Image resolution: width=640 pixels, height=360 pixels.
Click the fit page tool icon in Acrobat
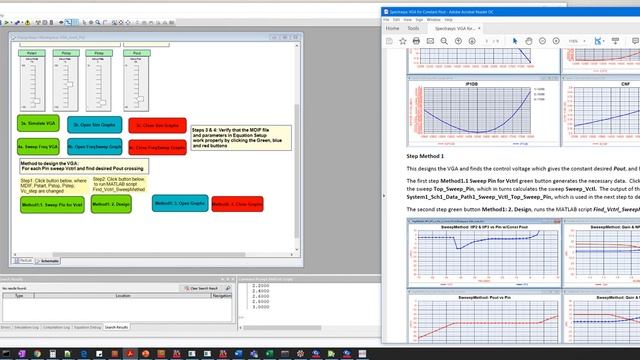[x=598, y=41]
